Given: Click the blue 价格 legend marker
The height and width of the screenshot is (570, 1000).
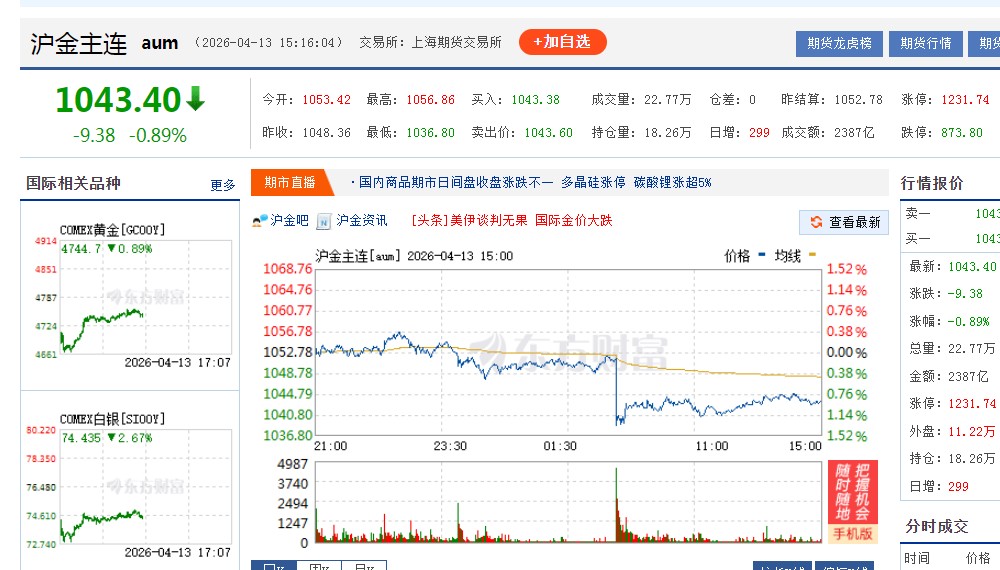Looking at the screenshot, I should pyautogui.click(x=761, y=255).
